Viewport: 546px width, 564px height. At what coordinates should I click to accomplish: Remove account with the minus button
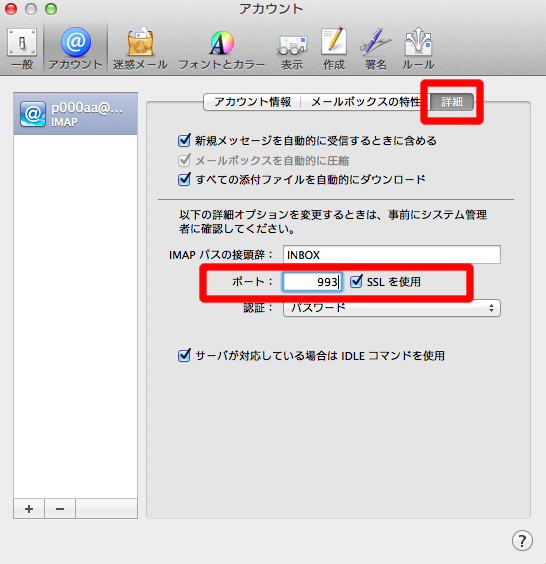click(60, 509)
